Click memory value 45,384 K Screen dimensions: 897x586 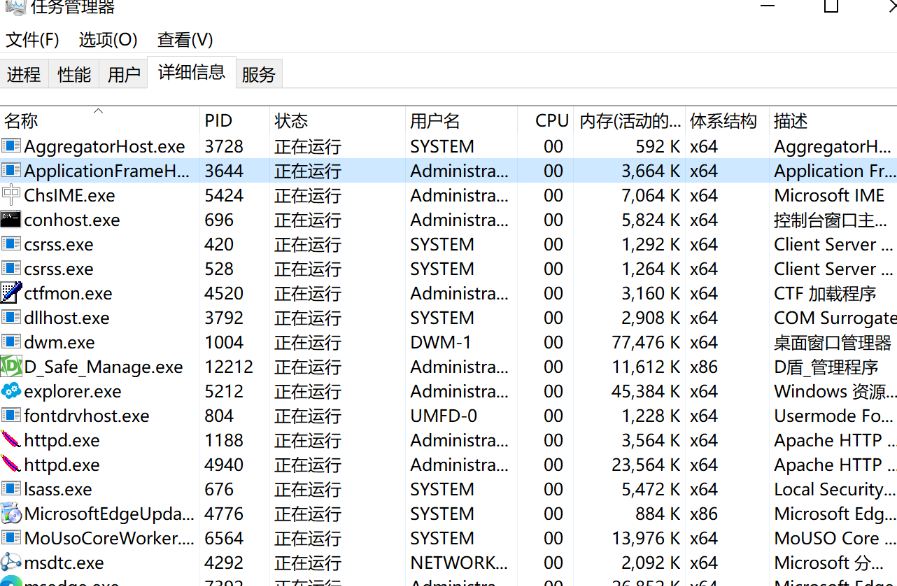pyautogui.click(x=646, y=391)
